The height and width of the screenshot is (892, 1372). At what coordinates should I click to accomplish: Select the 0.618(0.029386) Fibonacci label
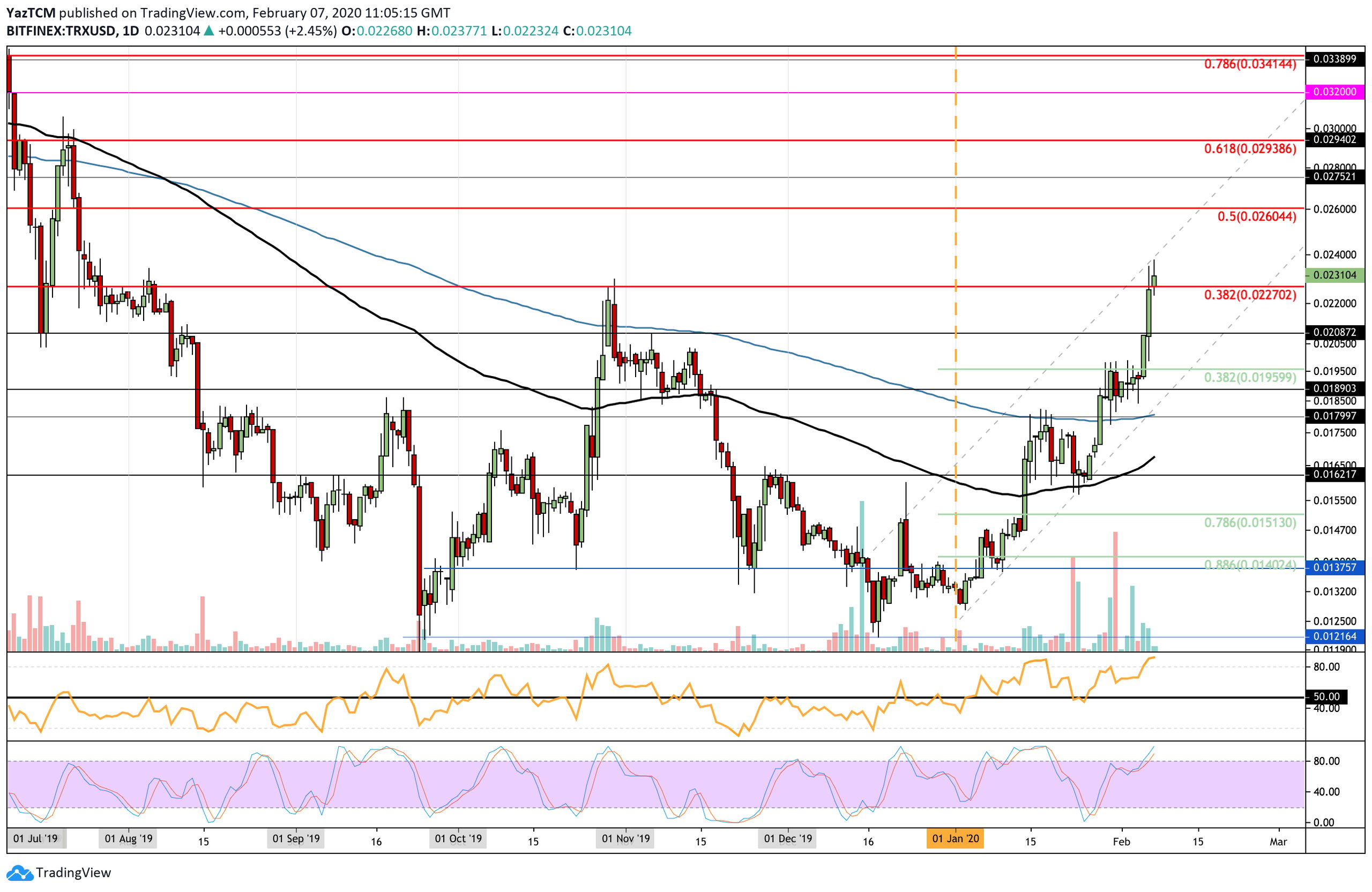point(1250,149)
